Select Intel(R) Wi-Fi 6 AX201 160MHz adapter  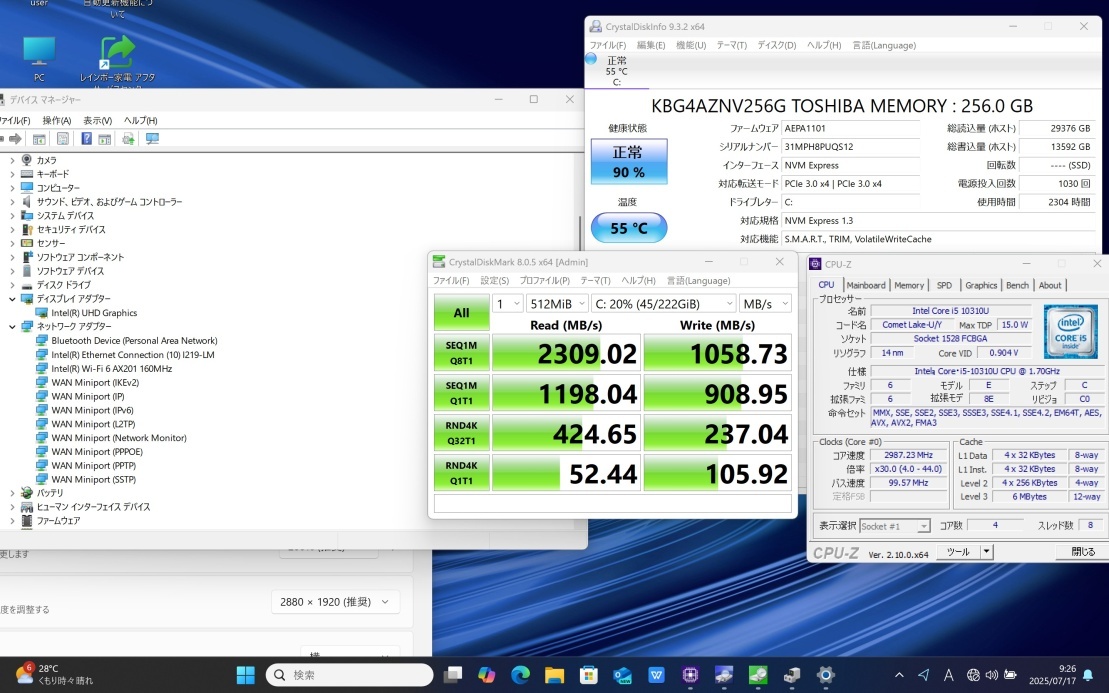pyautogui.click(x=112, y=368)
